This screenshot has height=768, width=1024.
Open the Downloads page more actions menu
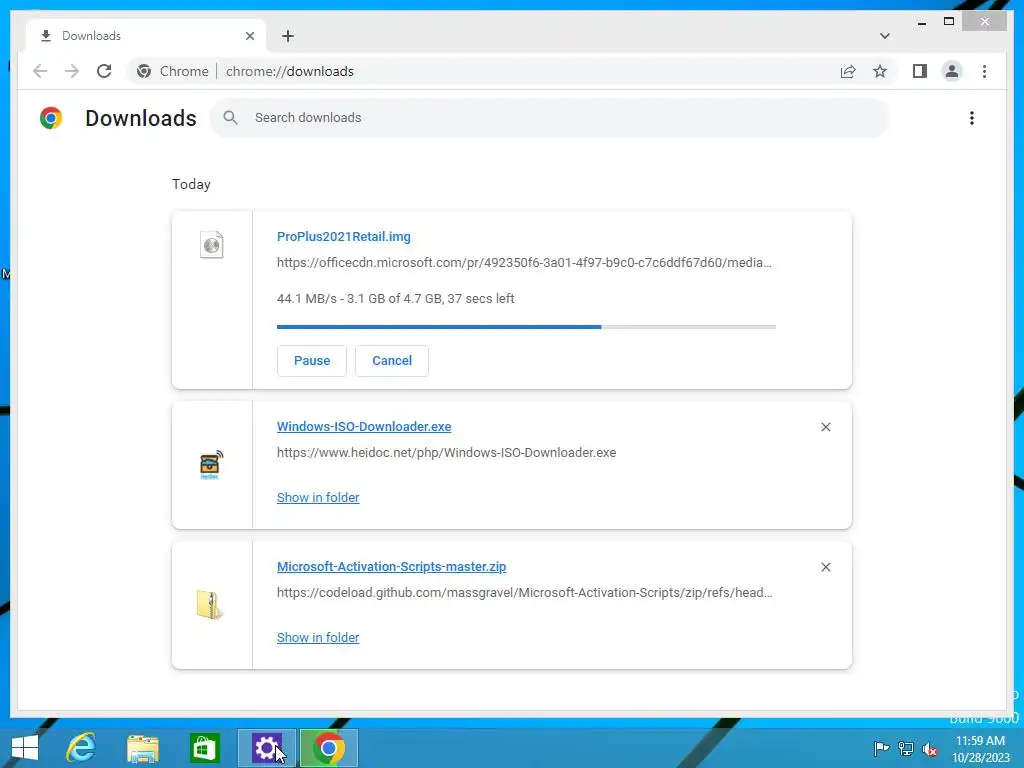click(x=972, y=118)
